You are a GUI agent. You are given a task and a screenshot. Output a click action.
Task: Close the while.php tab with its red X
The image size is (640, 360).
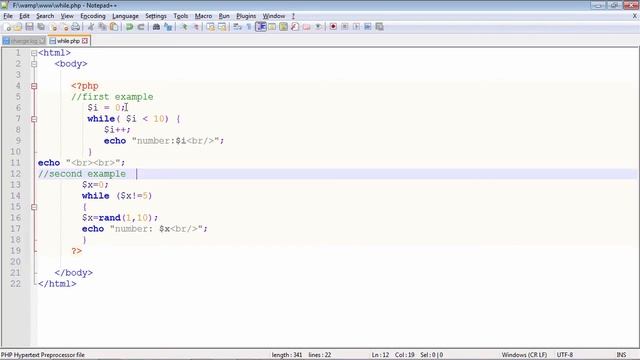click(85, 41)
